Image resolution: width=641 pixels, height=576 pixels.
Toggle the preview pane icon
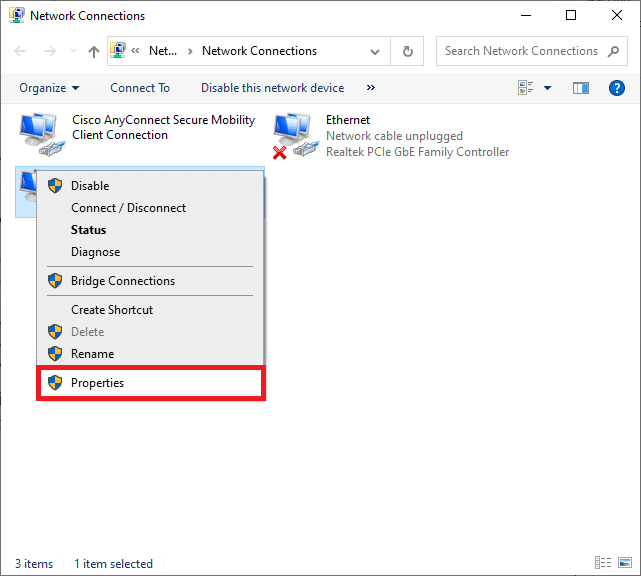[x=581, y=88]
